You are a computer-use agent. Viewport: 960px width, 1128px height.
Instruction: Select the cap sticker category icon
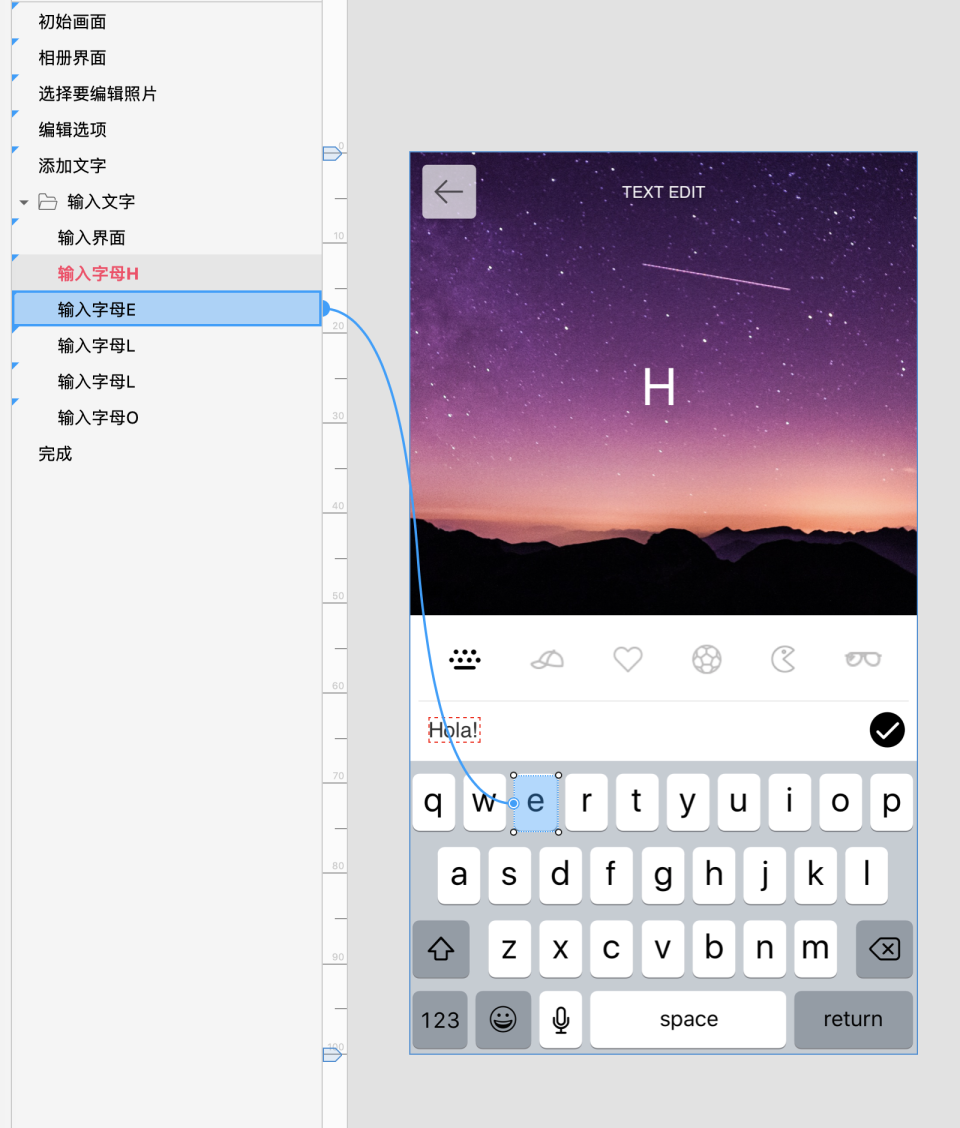click(x=547, y=659)
